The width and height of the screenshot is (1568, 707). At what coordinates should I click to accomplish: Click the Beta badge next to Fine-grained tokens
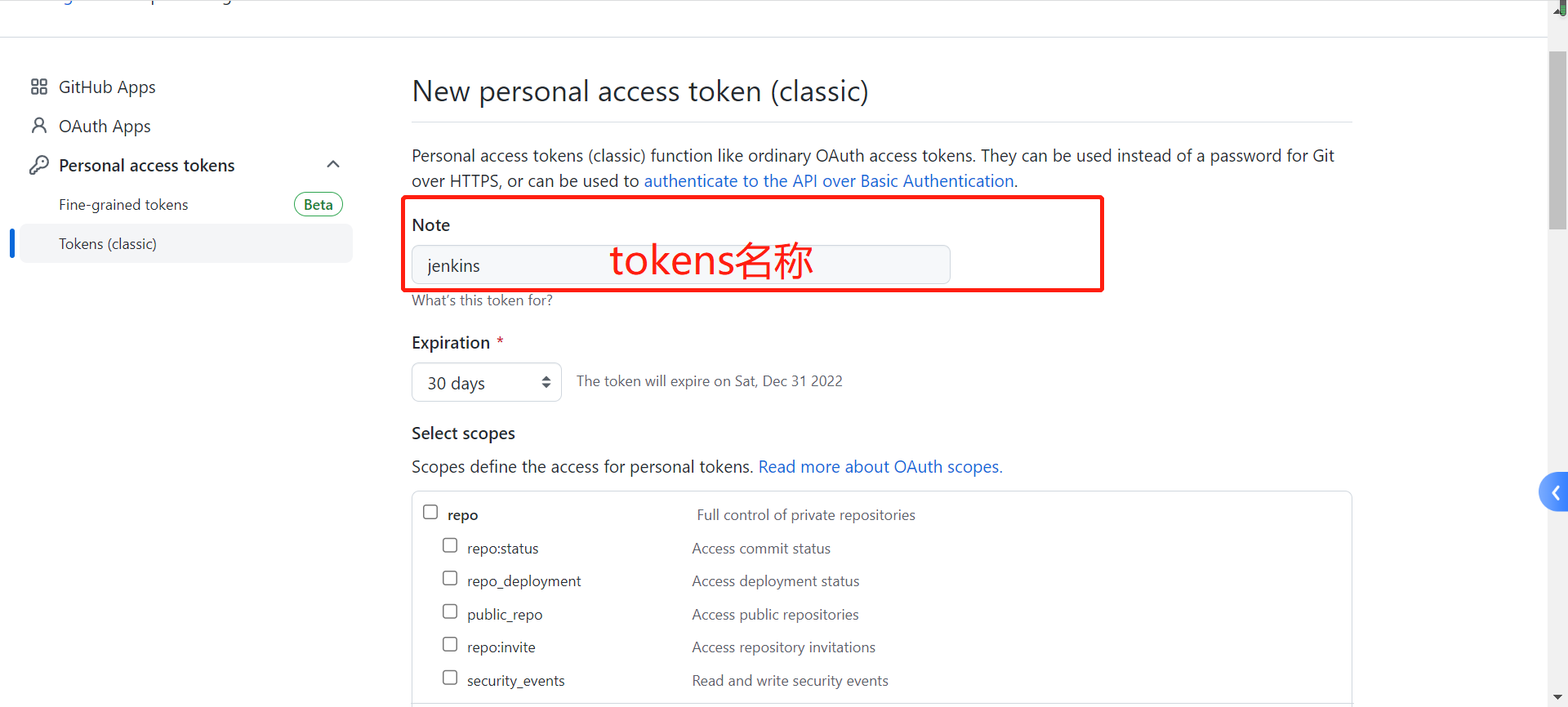pyautogui.click(x=318, y=204)
